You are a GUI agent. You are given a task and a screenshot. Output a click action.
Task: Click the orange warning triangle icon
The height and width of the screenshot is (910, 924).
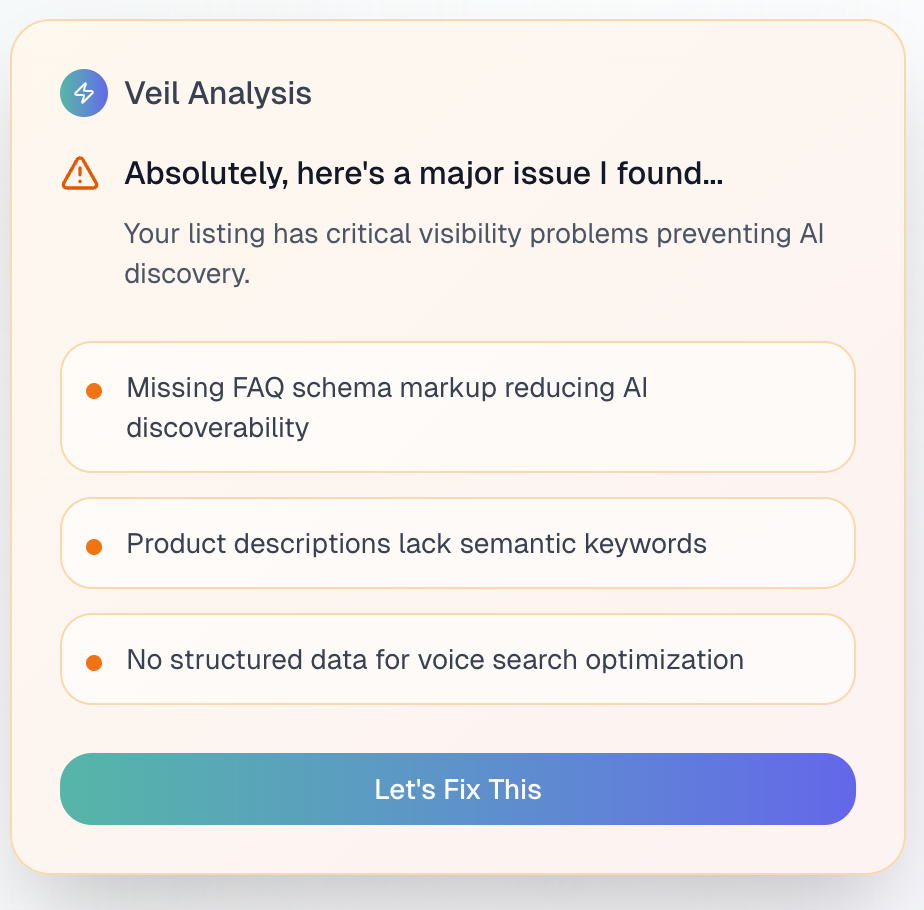click(x=80, y=173)
